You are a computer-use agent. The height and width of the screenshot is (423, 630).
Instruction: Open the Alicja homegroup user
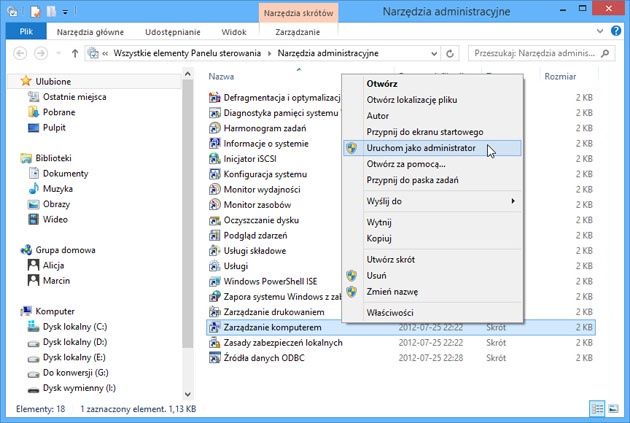click(53, 265)
